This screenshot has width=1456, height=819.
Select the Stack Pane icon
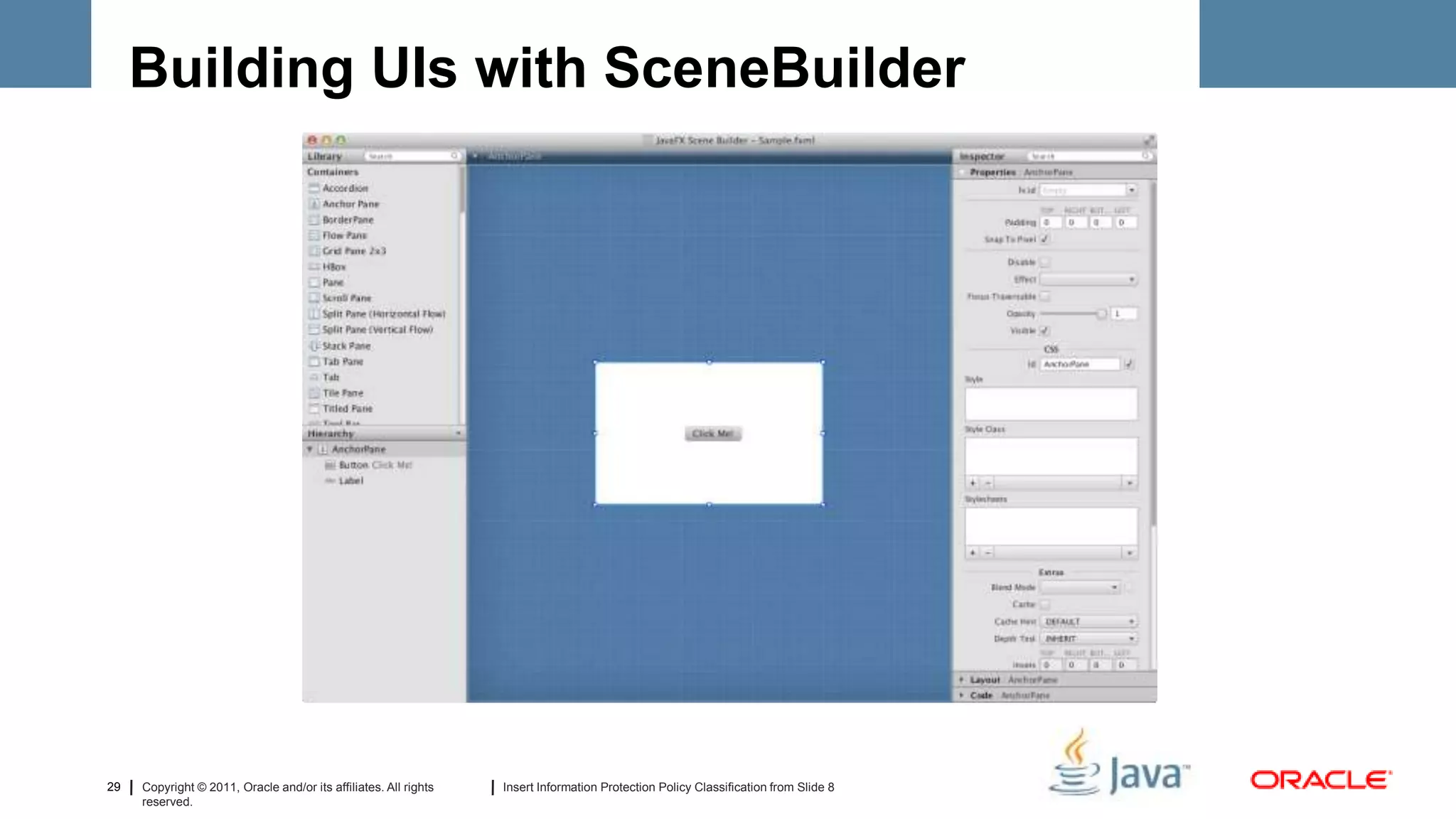click(x=314, y=346)
